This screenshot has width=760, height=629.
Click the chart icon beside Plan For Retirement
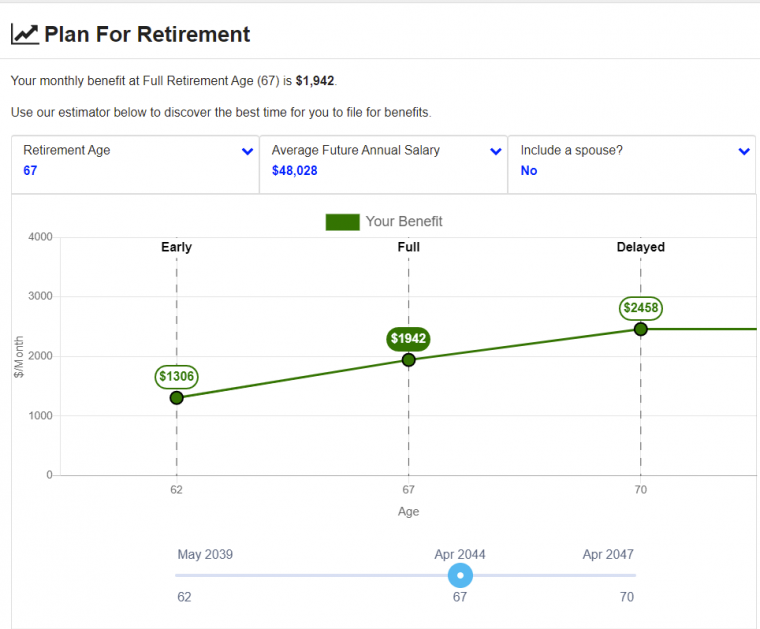[x=25, y=34]
